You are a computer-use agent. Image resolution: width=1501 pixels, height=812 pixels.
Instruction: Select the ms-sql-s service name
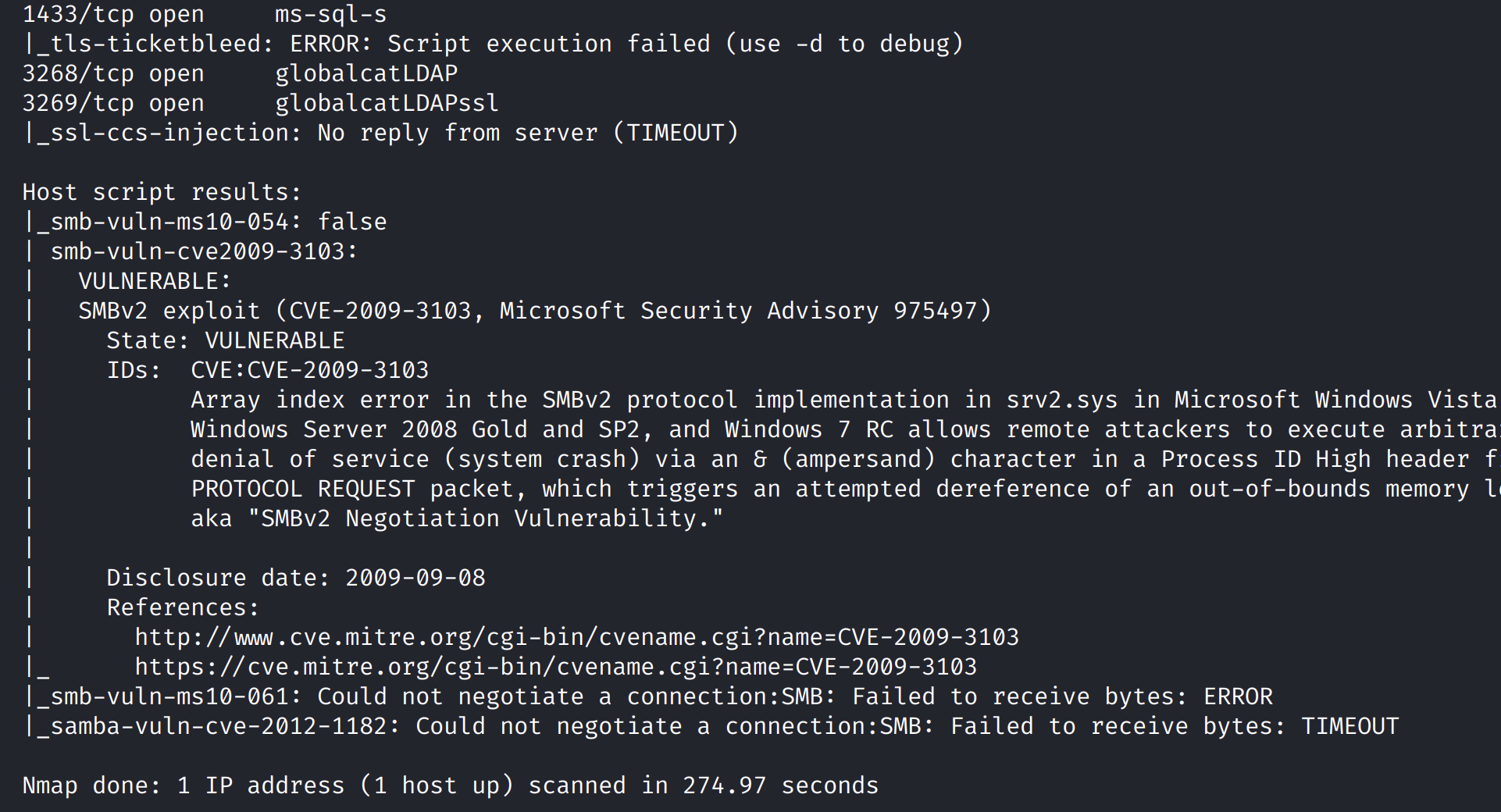coord(330,14)
